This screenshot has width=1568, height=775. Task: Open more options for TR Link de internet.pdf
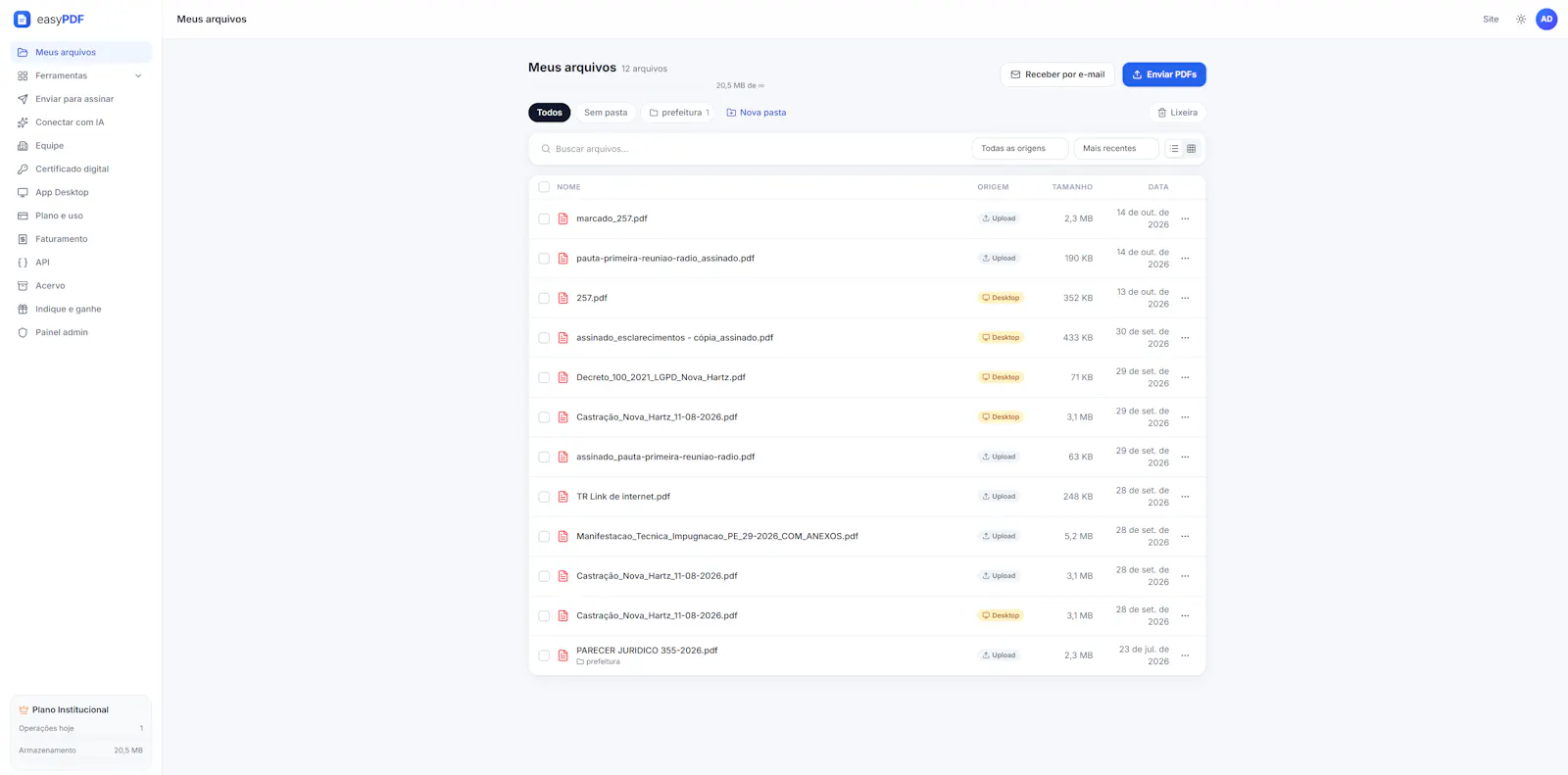pos(1185,497)
